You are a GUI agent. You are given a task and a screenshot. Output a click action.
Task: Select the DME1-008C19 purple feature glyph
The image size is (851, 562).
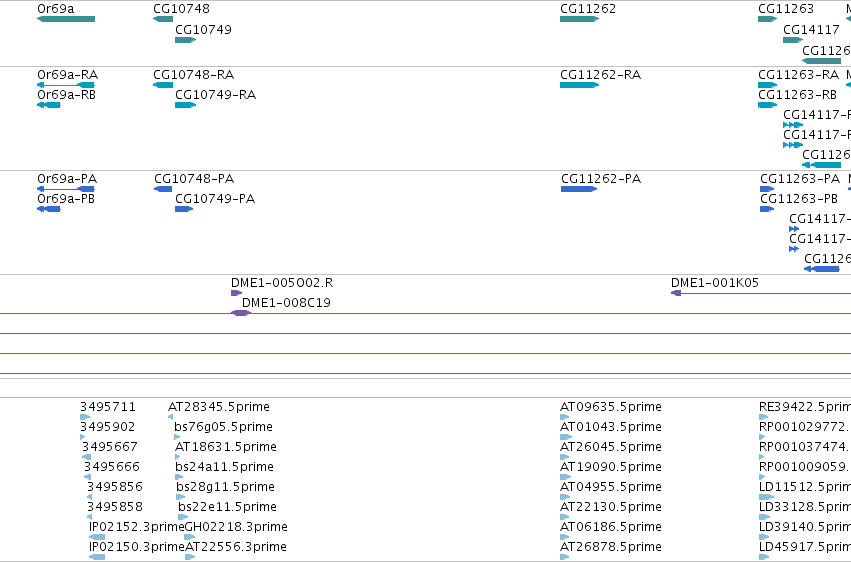pyautogui.click(x=241, y=313)
